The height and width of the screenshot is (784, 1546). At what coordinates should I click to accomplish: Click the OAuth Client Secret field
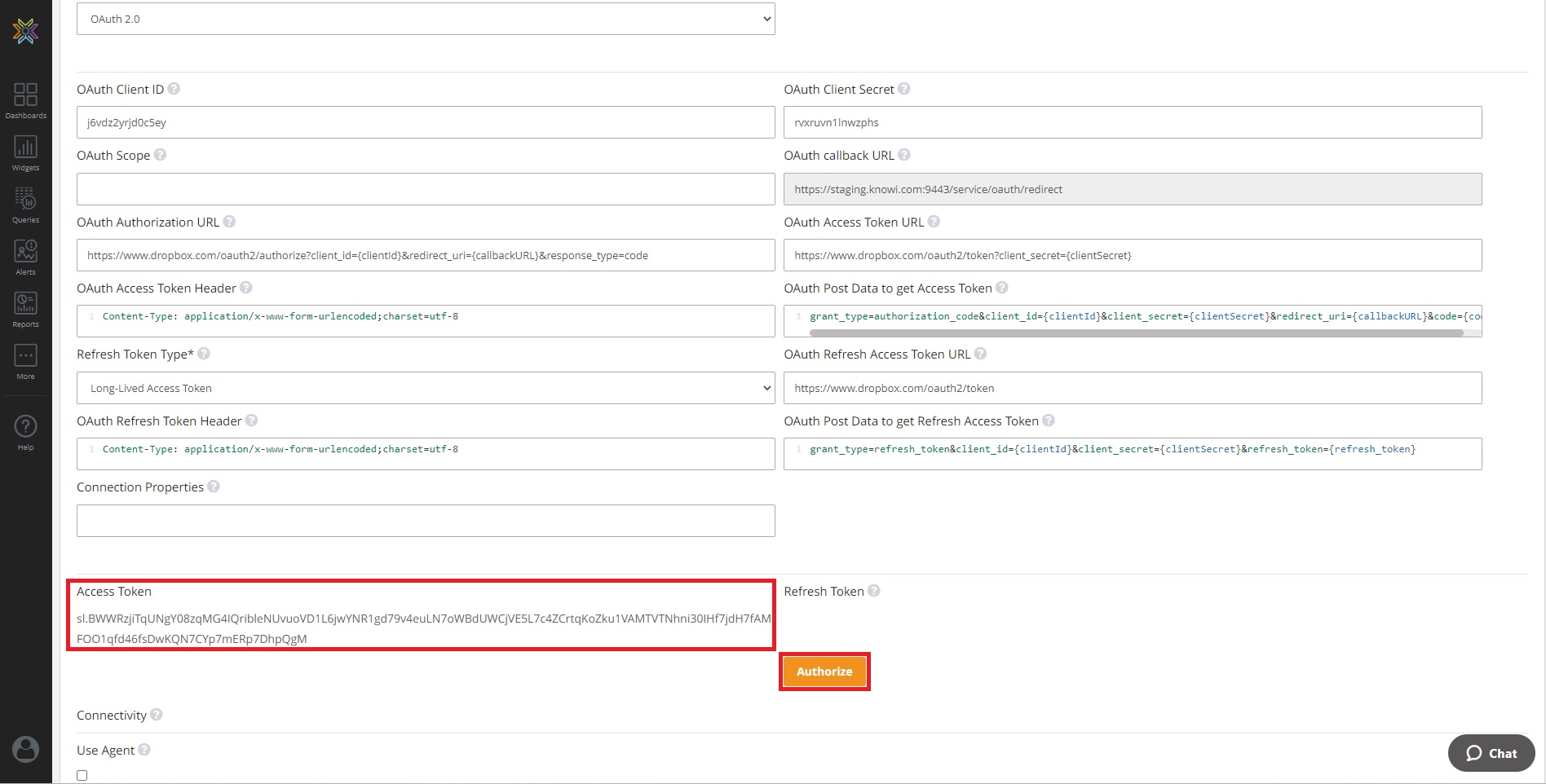point(1132,122)
